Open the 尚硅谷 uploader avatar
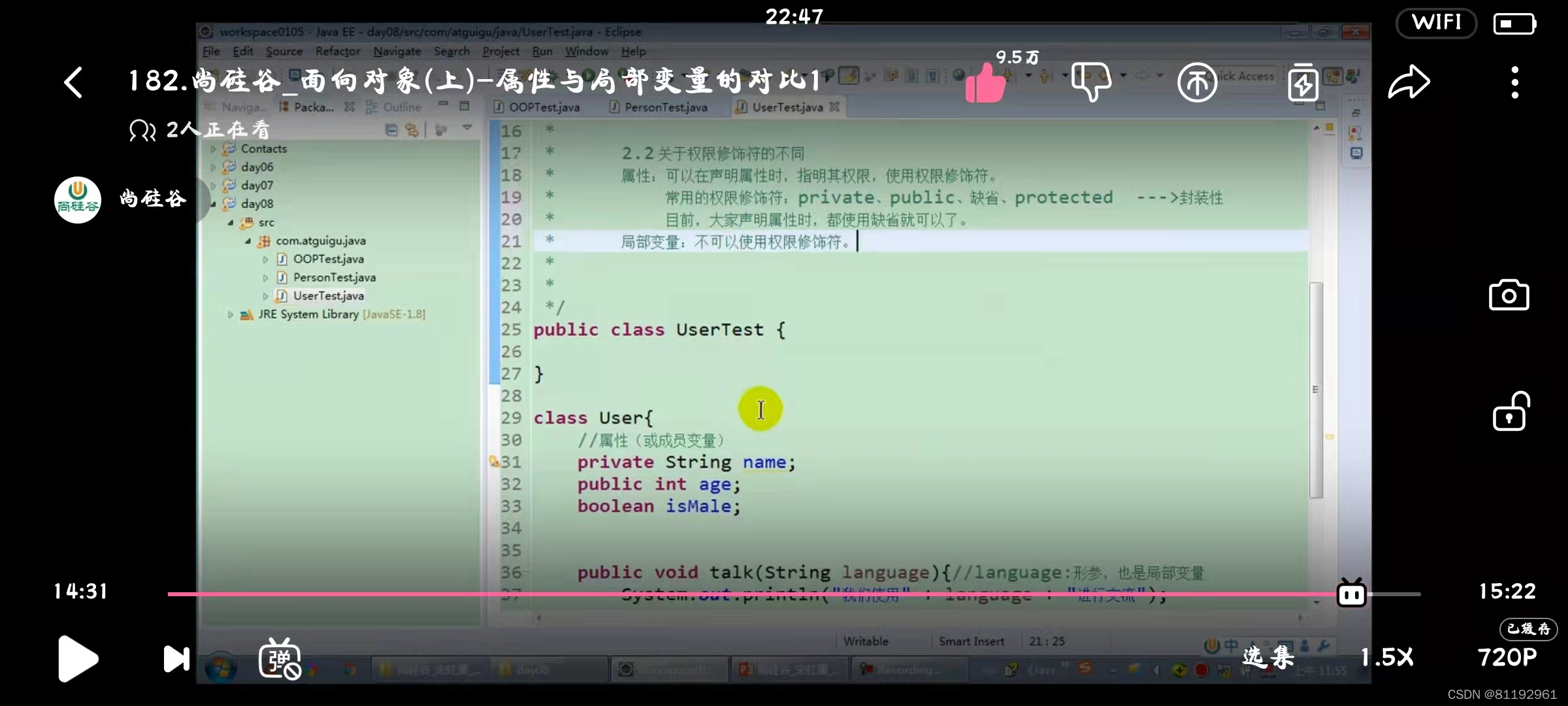1568x706 pixels. coord(77,199)
